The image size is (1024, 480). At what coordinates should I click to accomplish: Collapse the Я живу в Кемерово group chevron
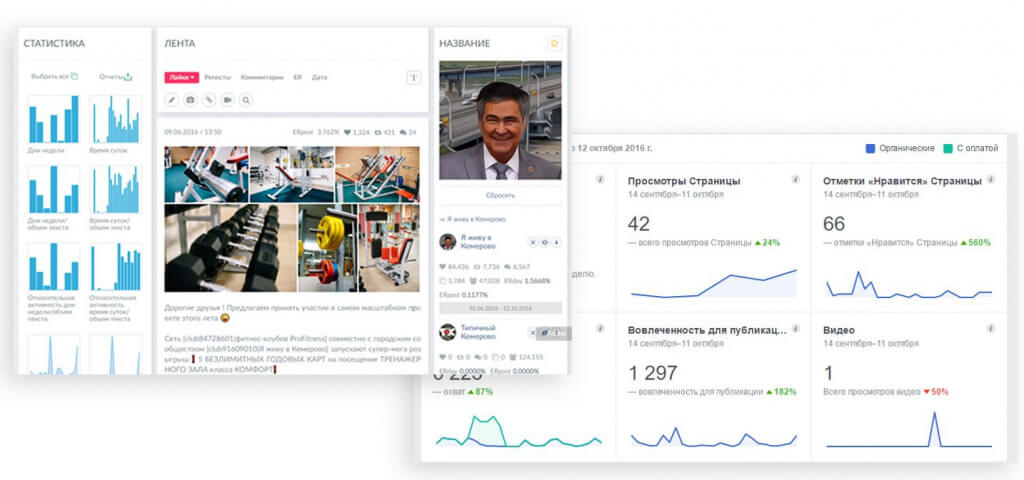pos(442,219)
